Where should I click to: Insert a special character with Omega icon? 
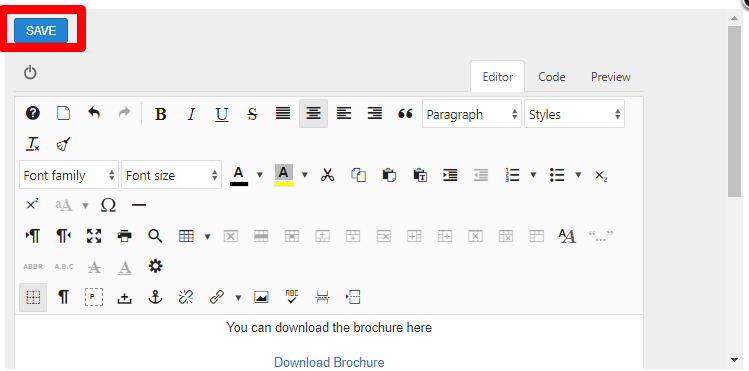click(108, 205)
